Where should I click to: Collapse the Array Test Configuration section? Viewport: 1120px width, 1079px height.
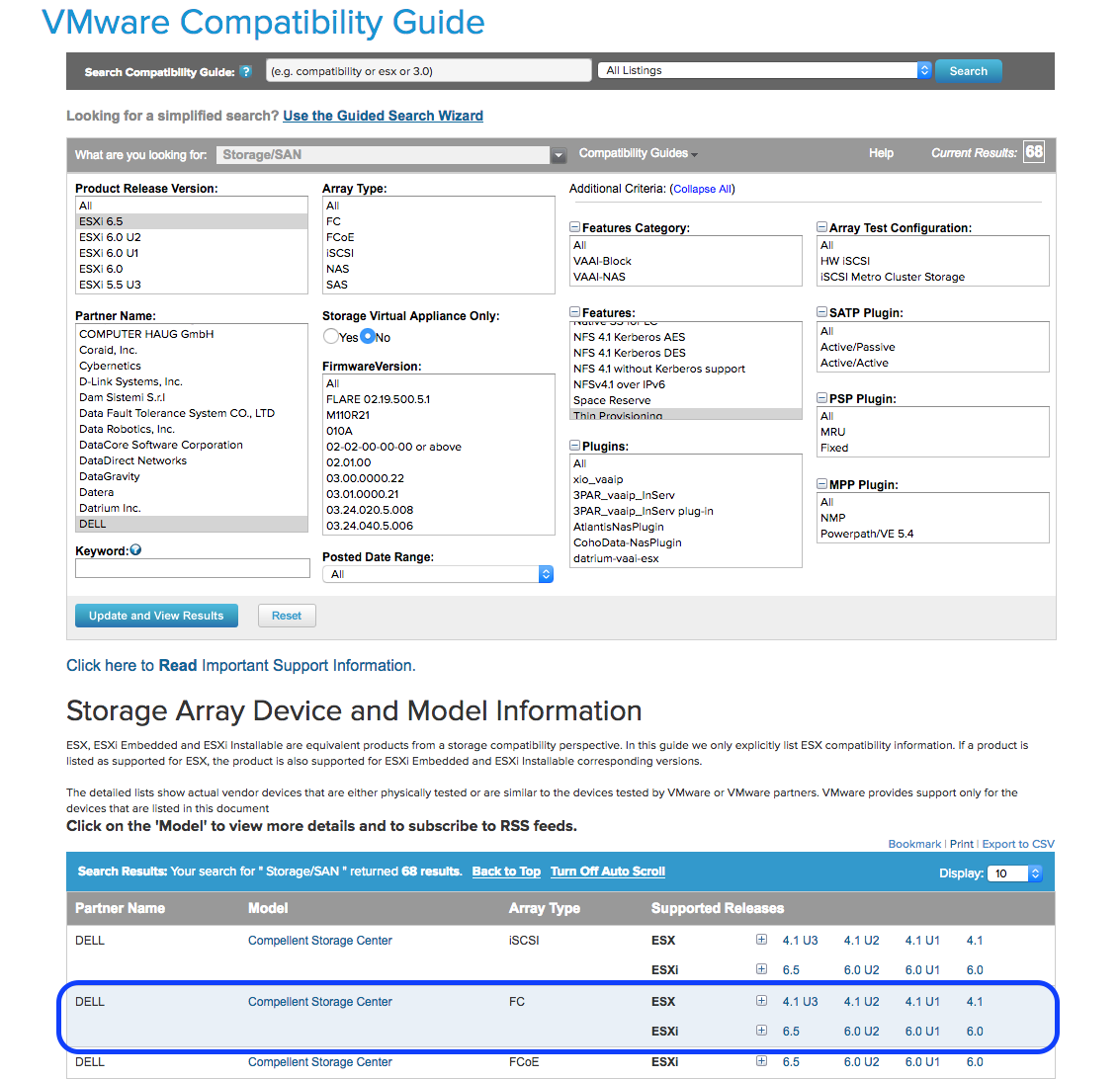coord(821,227)
